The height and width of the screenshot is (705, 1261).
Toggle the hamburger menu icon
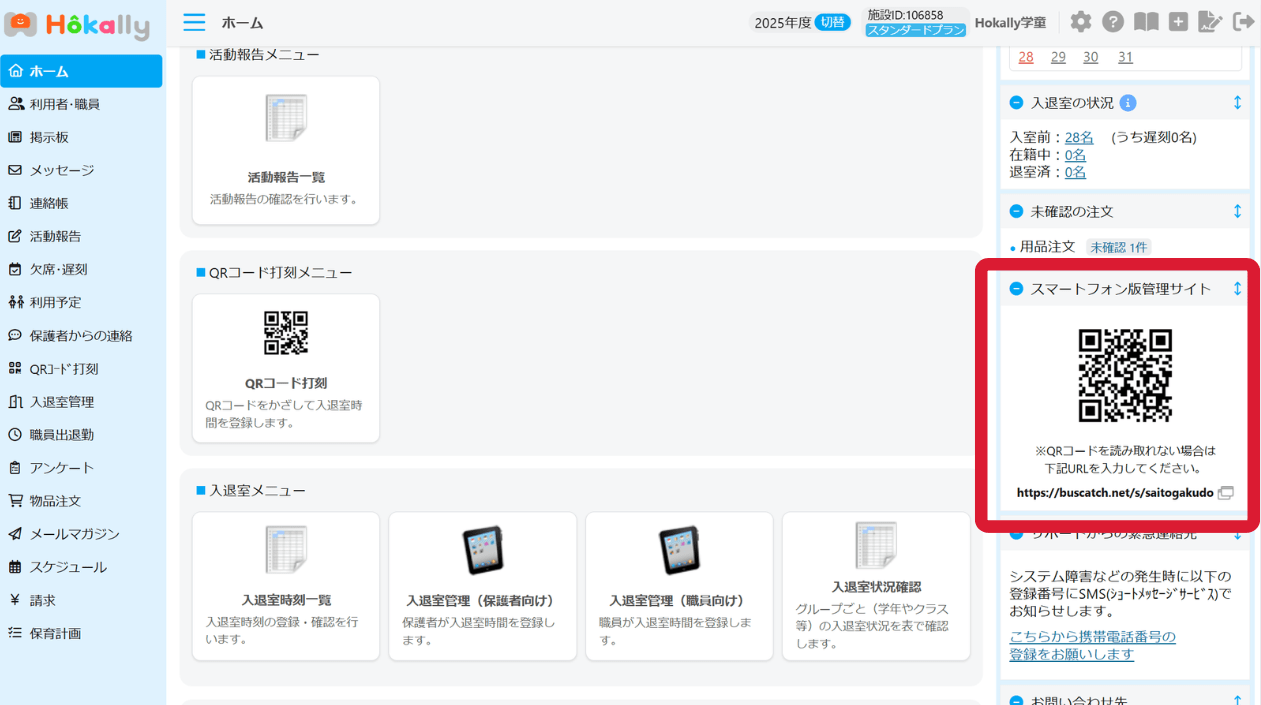194,22
